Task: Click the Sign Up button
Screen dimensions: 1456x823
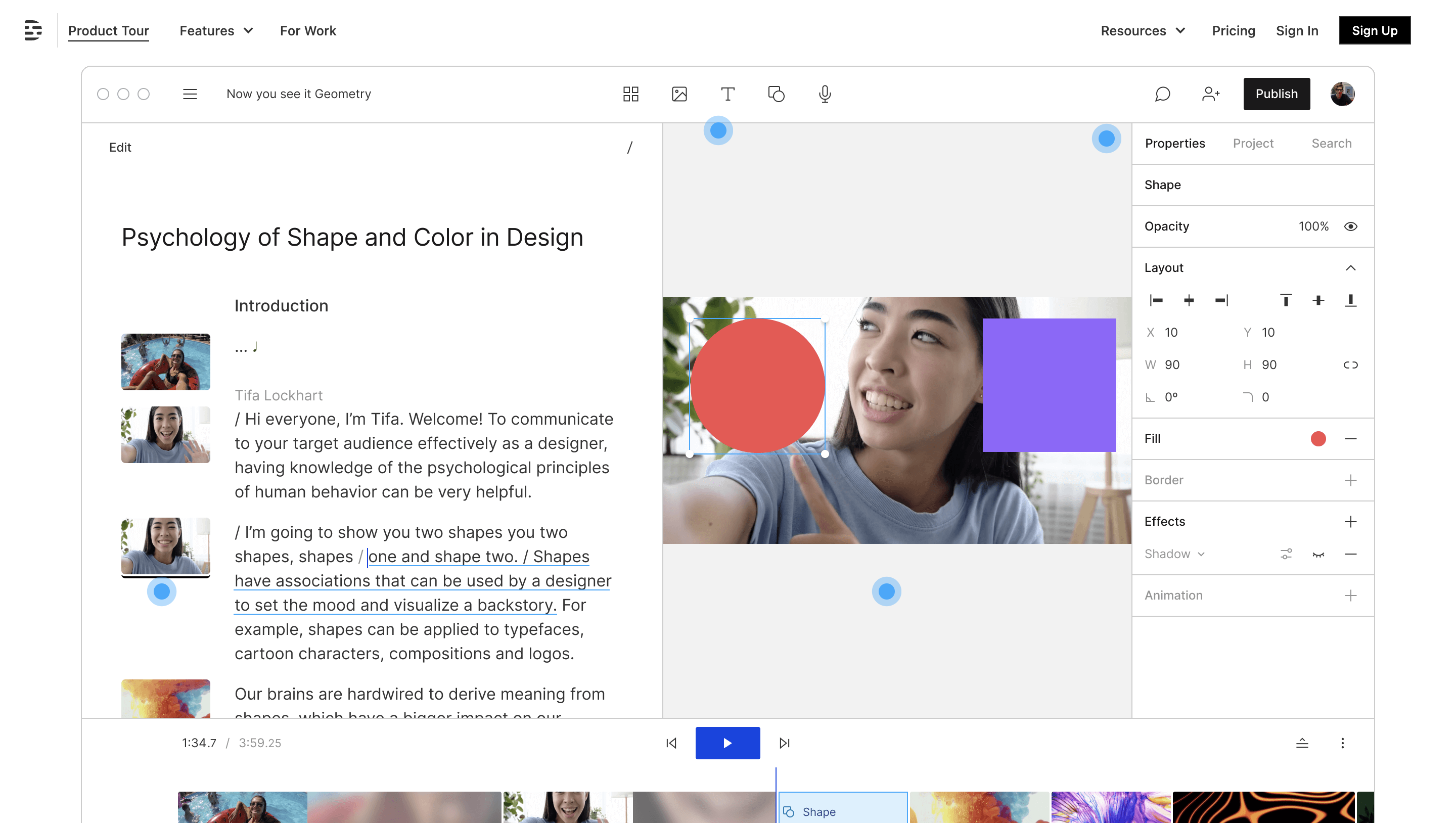Action: tap(1374, 30)
